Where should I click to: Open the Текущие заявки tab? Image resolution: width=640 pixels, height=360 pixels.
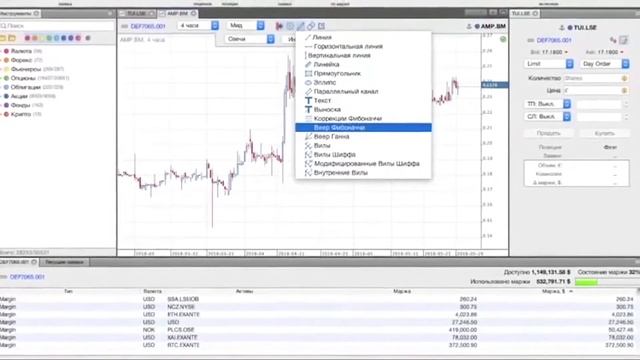click(x=64, y=262)
